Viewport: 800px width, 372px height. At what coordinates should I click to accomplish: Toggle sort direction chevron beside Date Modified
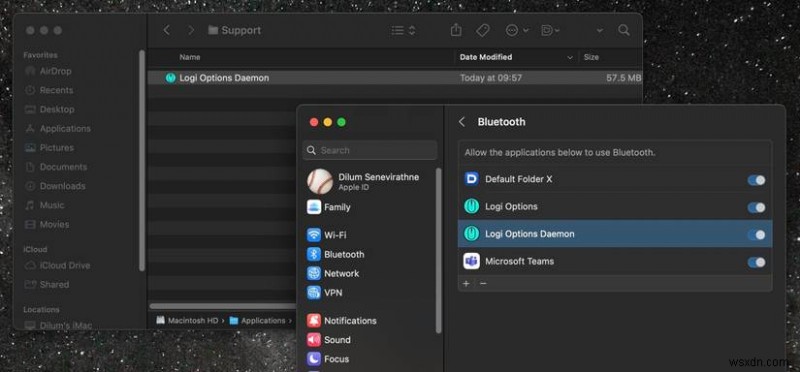tap(569, 58)
